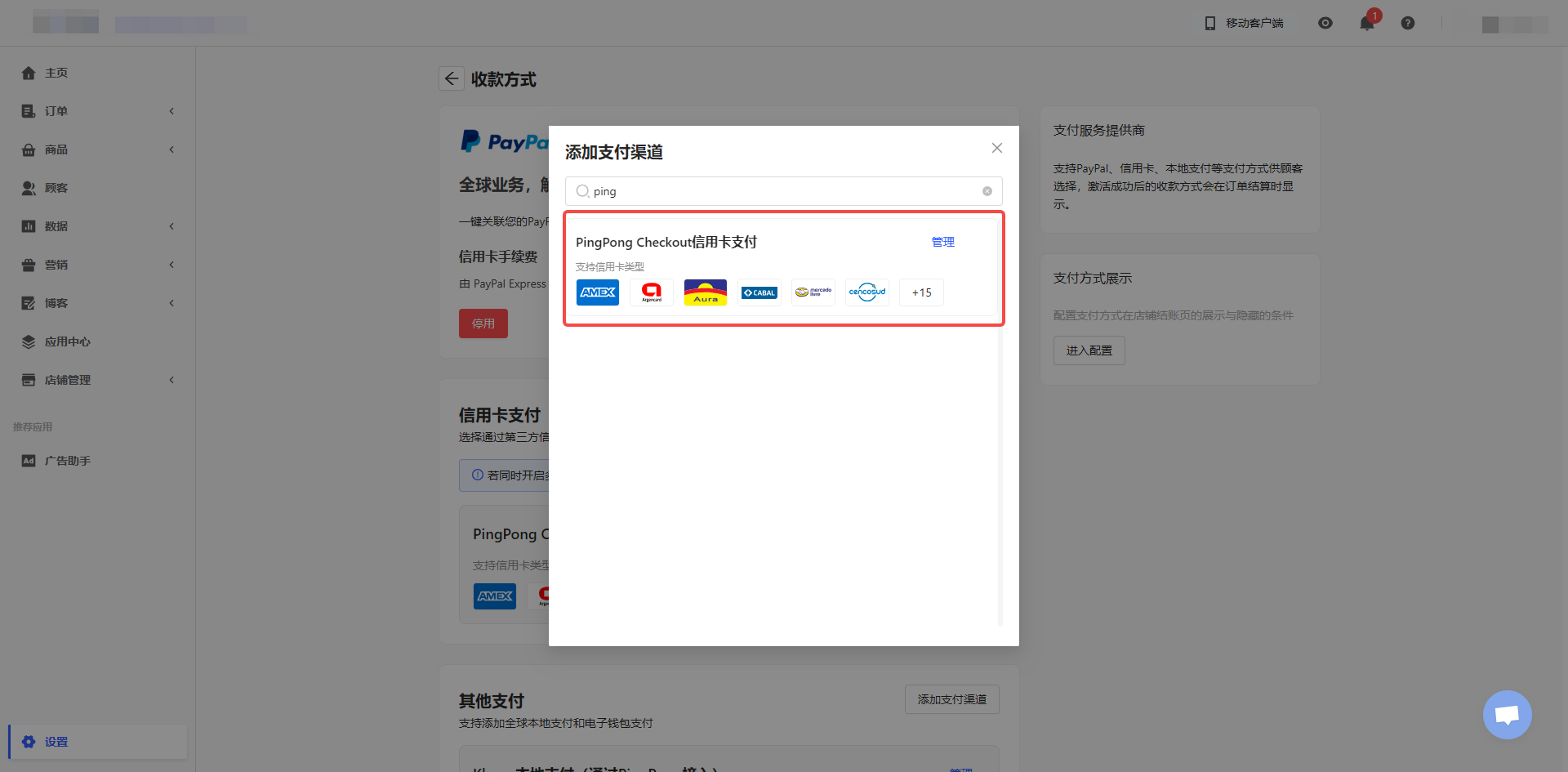1568x772 pixels.
Task: Click the 进入配置 button
Action: 1089,350
